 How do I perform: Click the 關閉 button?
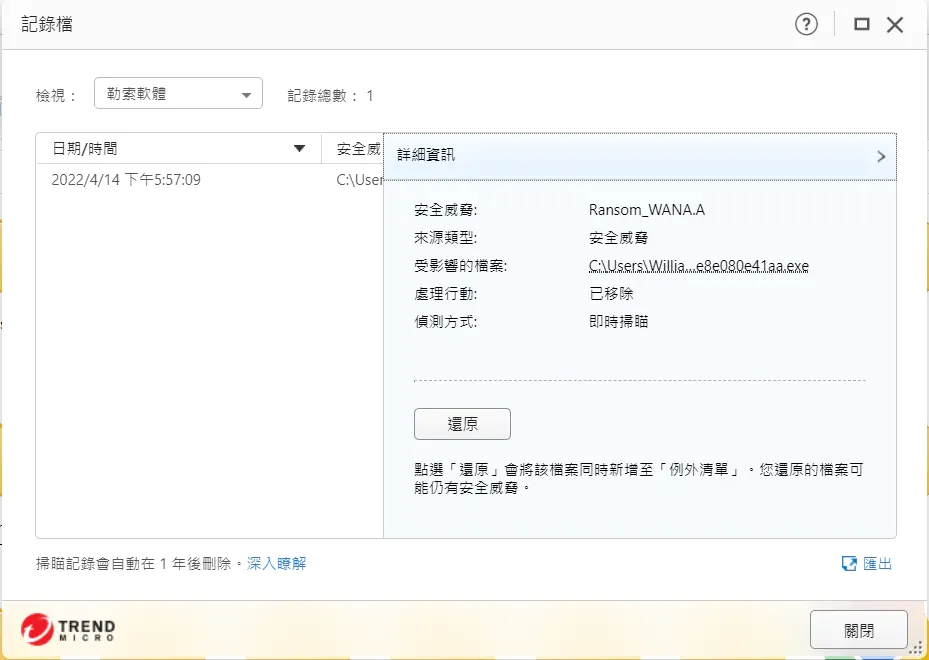(x=858, y=630)
